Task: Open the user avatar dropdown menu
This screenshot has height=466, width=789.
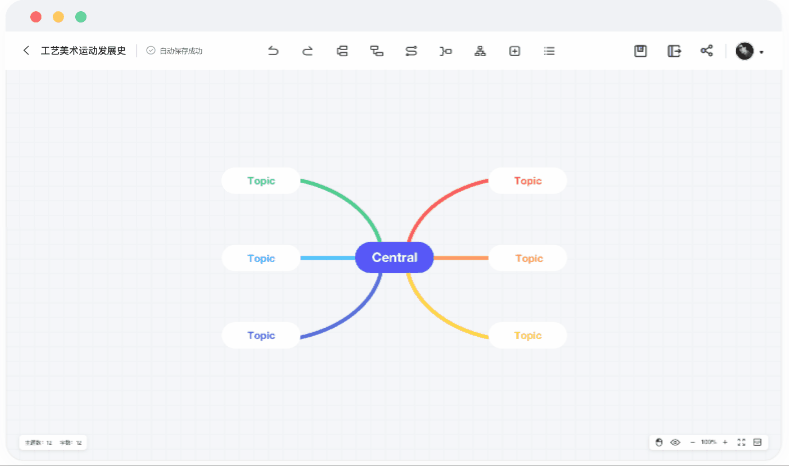Action: 750,51
